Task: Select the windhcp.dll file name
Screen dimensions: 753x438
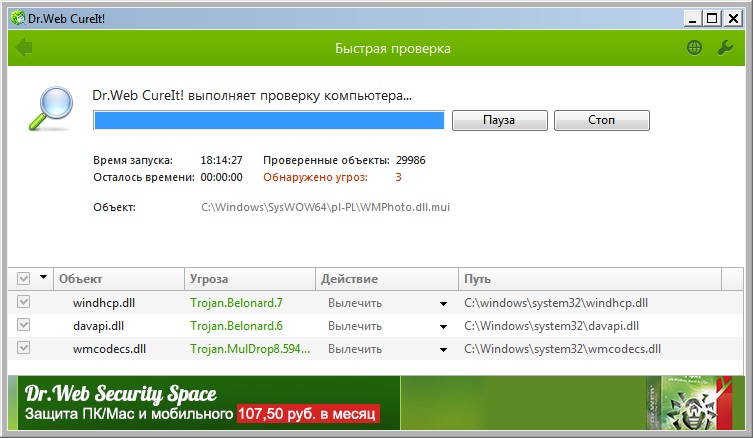Action: pos(104,303)
